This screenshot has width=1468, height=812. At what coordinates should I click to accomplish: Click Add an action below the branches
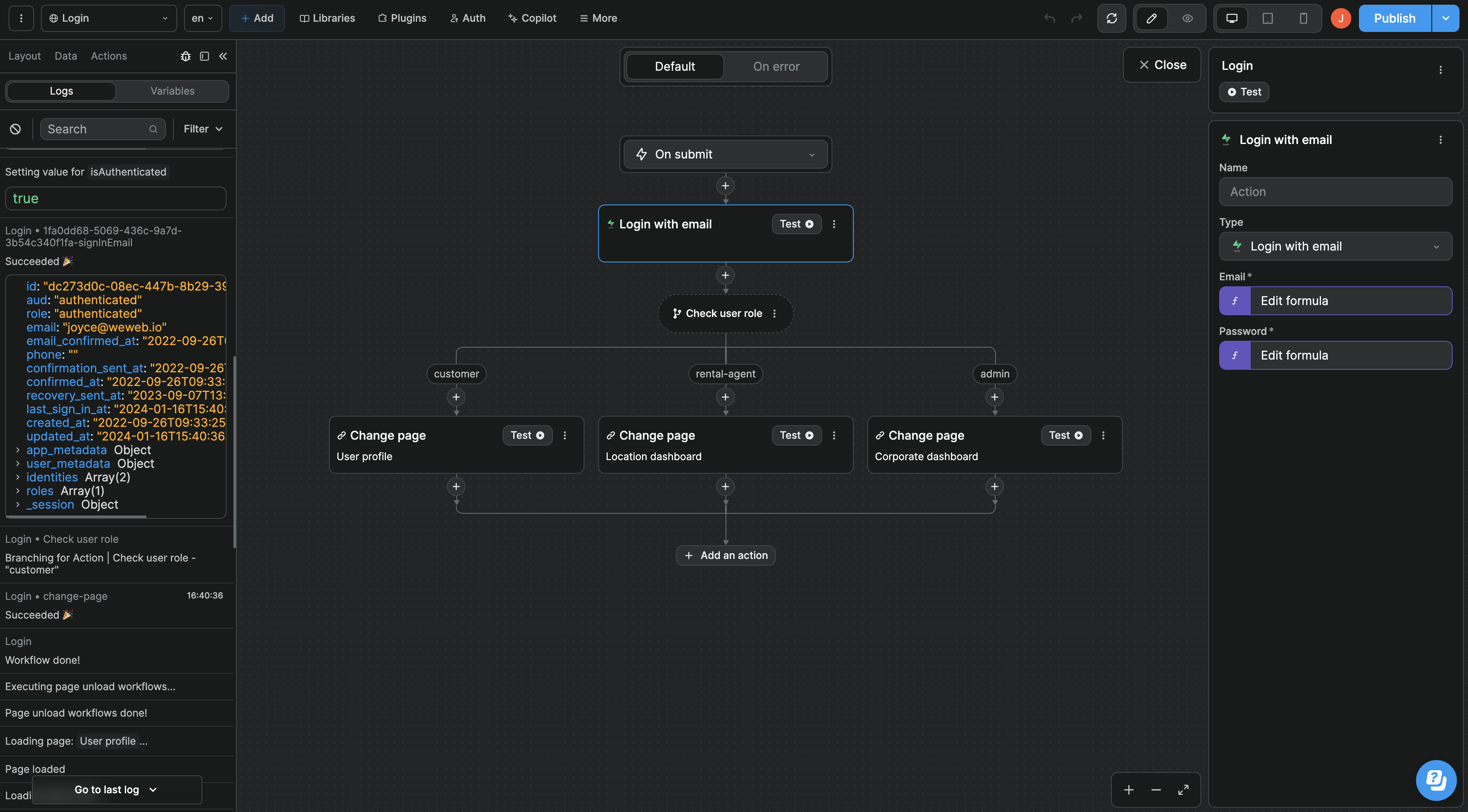coord(725,555)
